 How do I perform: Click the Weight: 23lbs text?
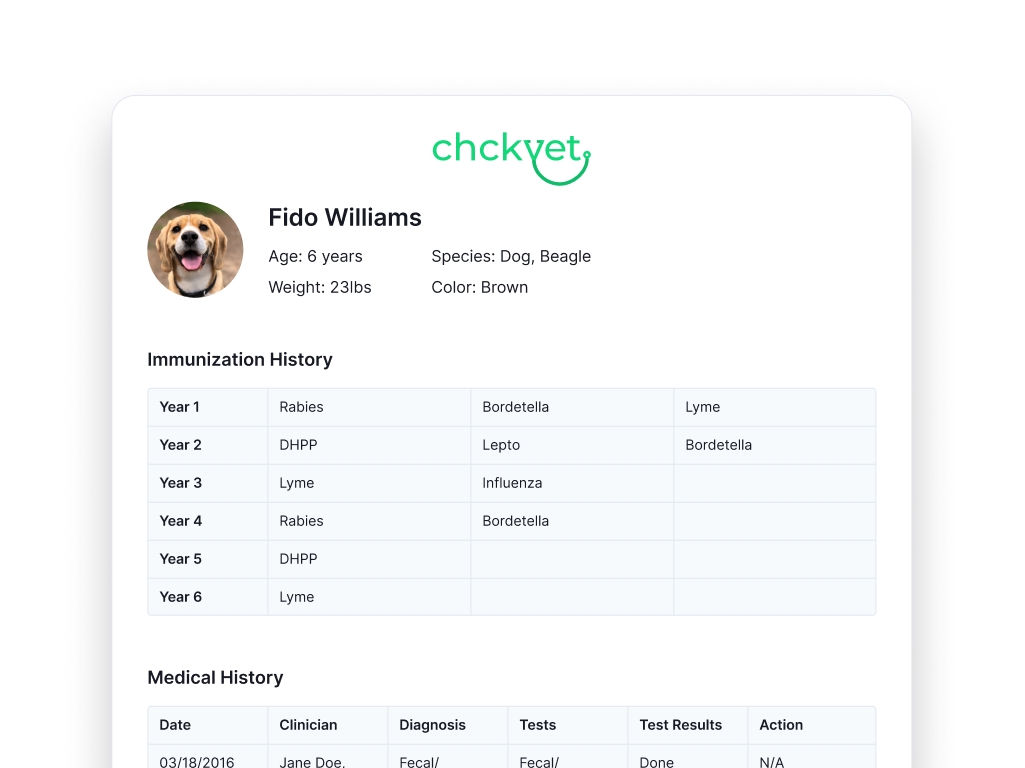[320, 287]
